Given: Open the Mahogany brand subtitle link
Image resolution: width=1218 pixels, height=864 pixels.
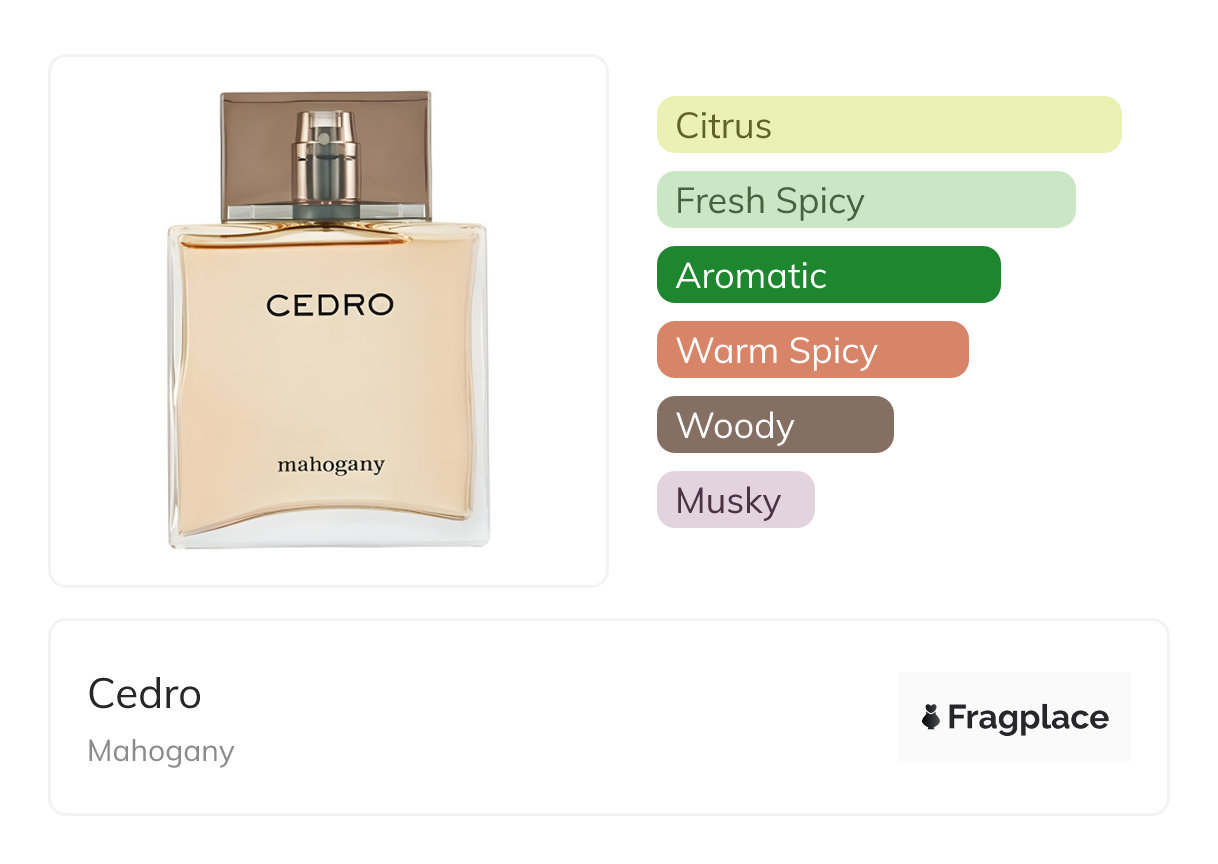Looking at the screenshot, I should (x=161, y=751).
